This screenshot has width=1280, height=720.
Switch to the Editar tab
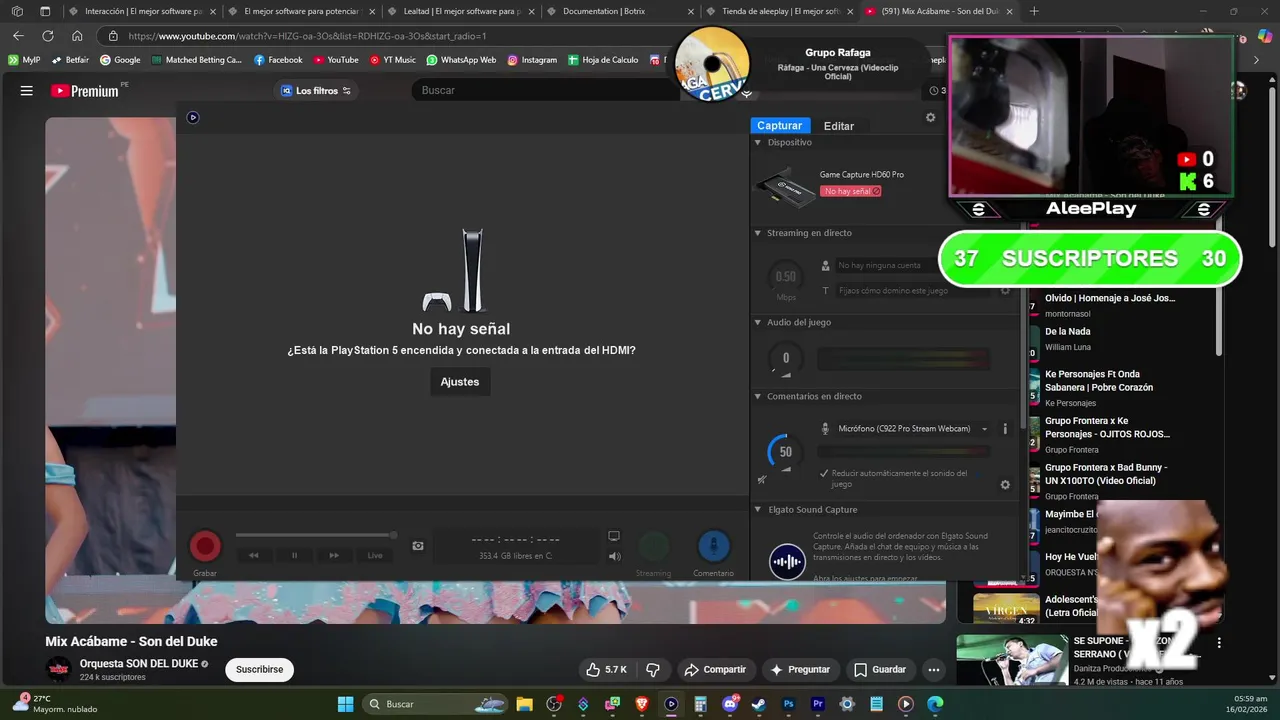point(839,126)
